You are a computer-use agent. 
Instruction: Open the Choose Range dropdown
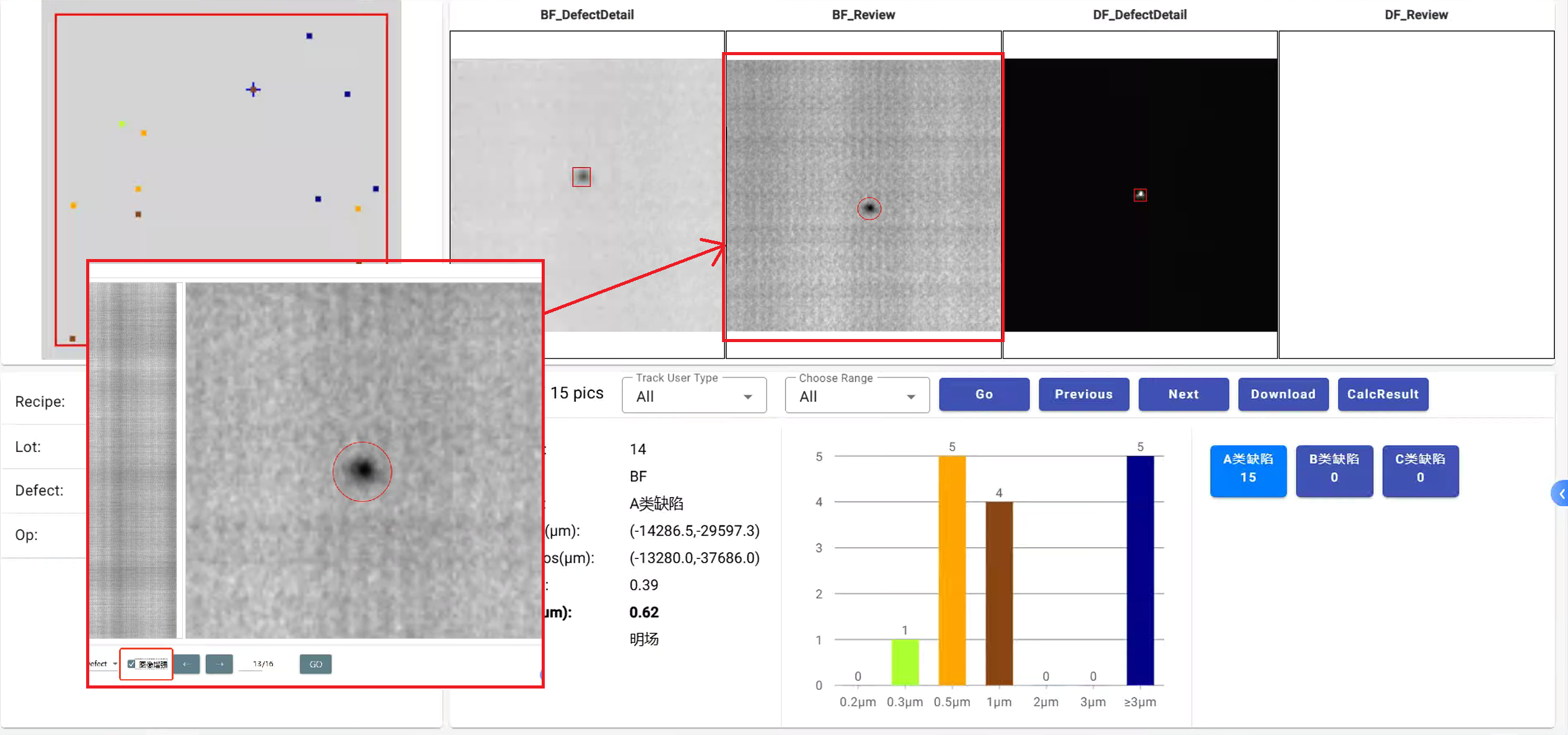[857, 395]
